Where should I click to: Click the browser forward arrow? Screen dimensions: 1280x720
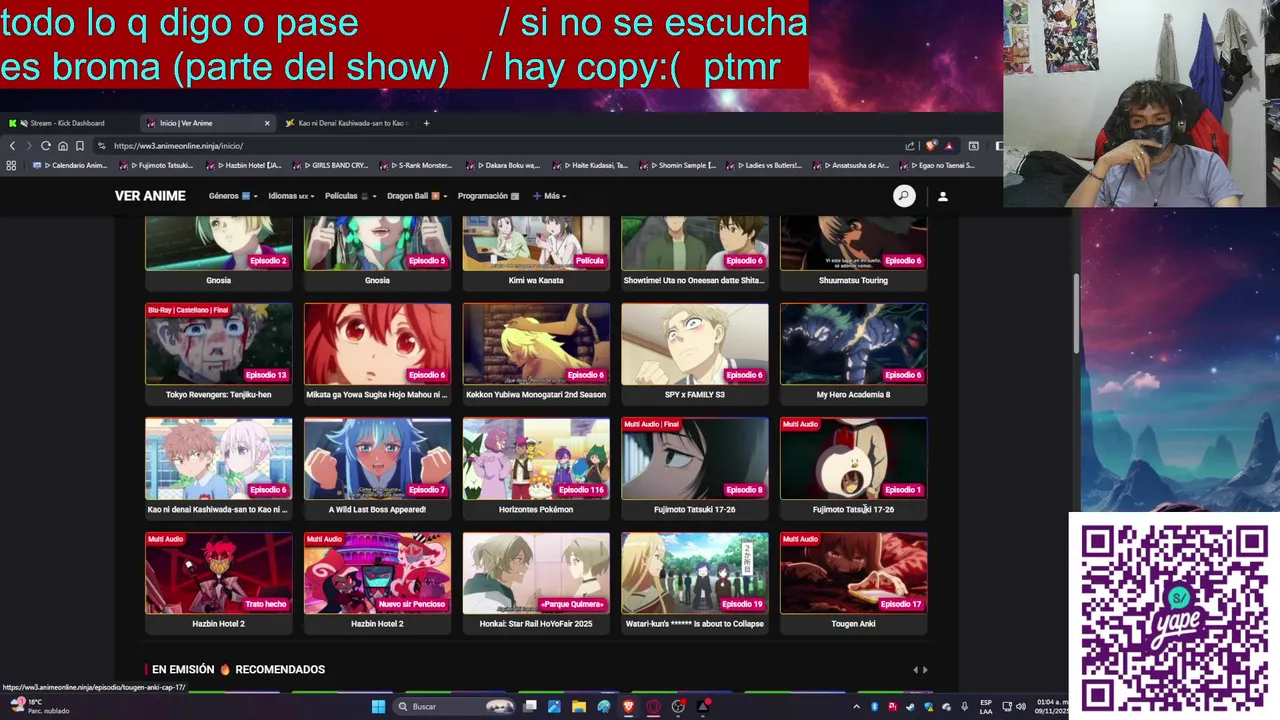point(28,146)
